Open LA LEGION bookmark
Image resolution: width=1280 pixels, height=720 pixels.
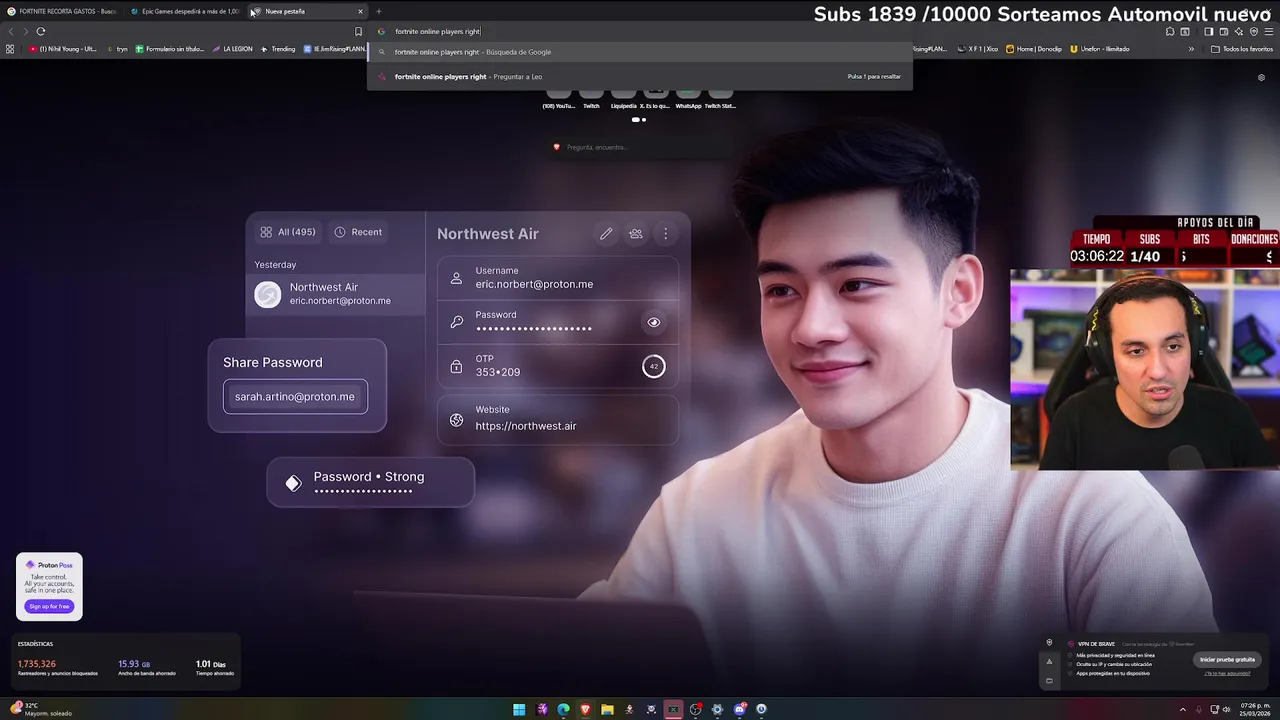[232, 48]
